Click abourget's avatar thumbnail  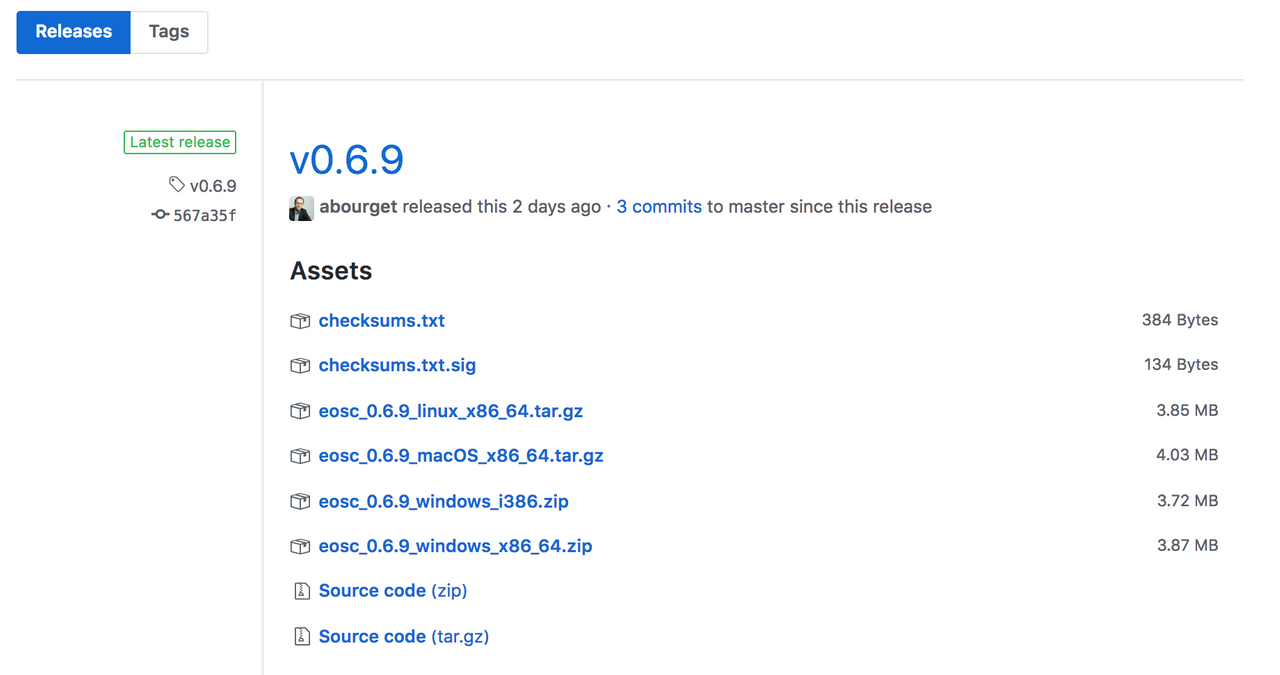tap(302, 208)
